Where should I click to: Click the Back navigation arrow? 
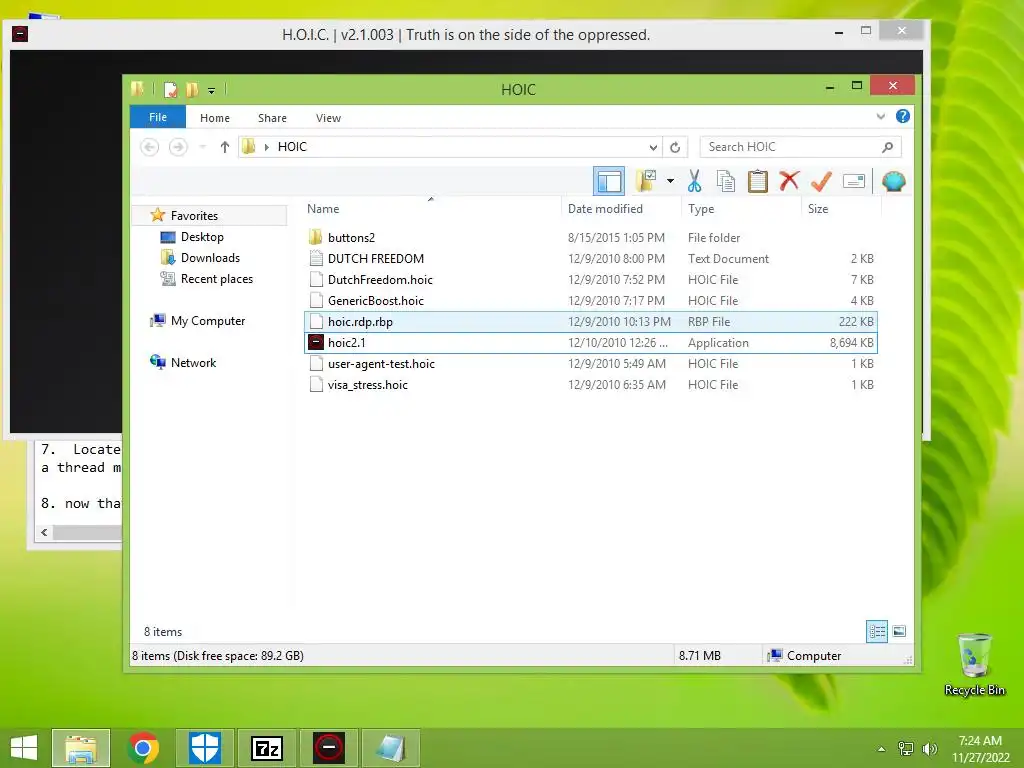(x=150, y=147)
